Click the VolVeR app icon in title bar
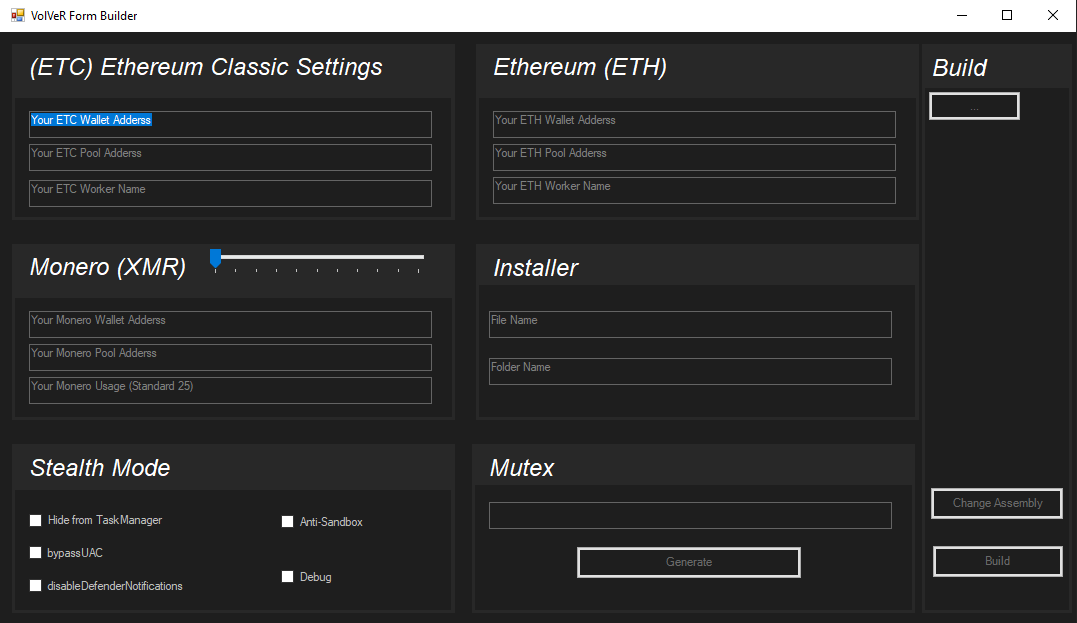The width and height of the screenshot is (1077, 623). 18,15
